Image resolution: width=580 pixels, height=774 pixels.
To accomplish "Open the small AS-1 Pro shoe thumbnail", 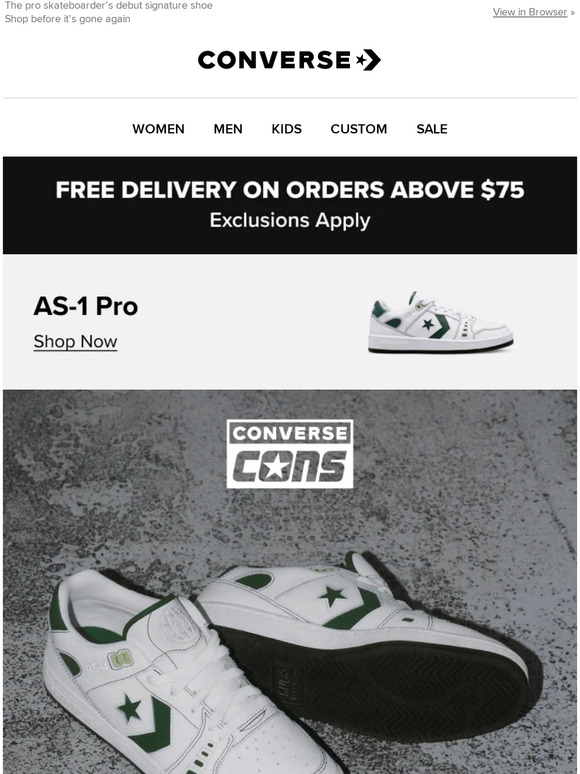I will coord(441,322).
